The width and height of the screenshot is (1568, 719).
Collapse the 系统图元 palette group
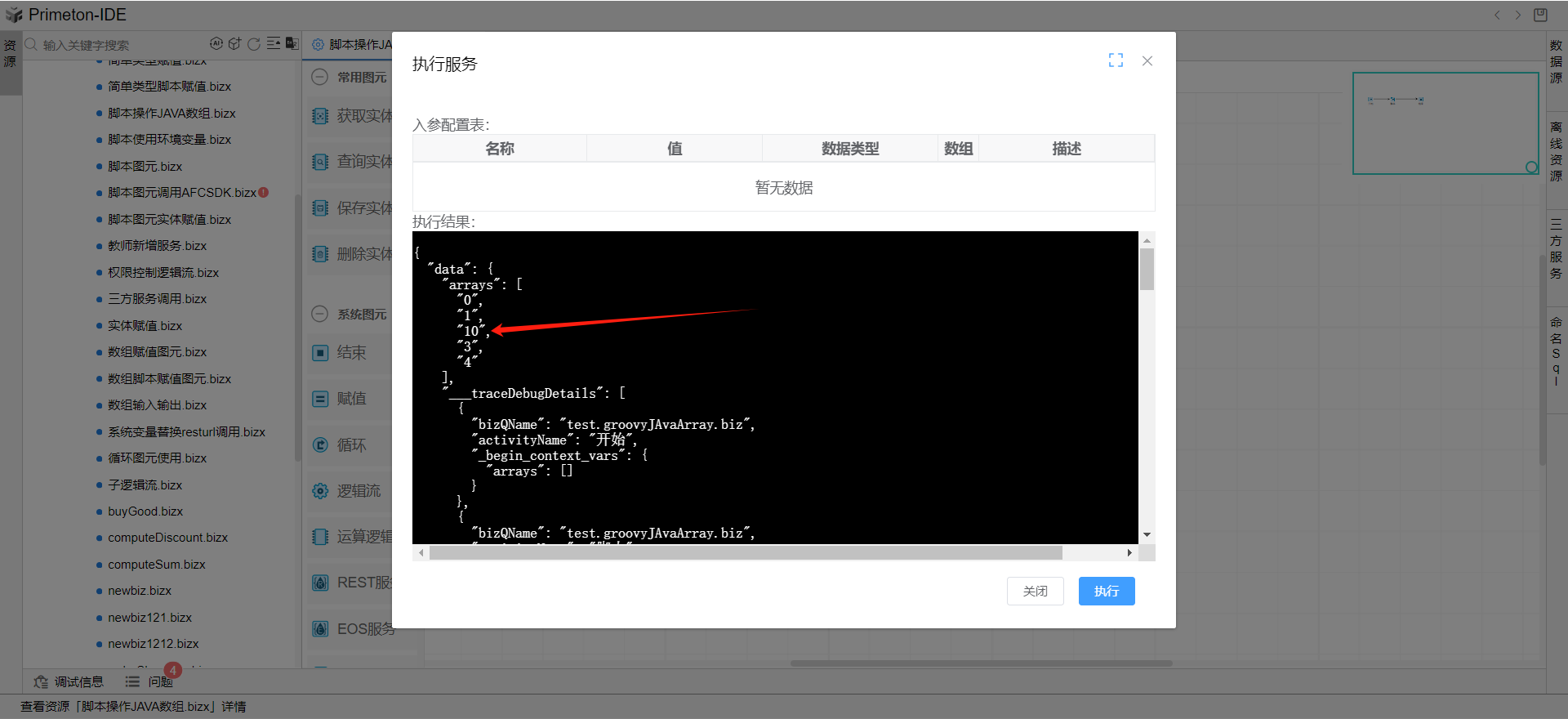[321, 314]
